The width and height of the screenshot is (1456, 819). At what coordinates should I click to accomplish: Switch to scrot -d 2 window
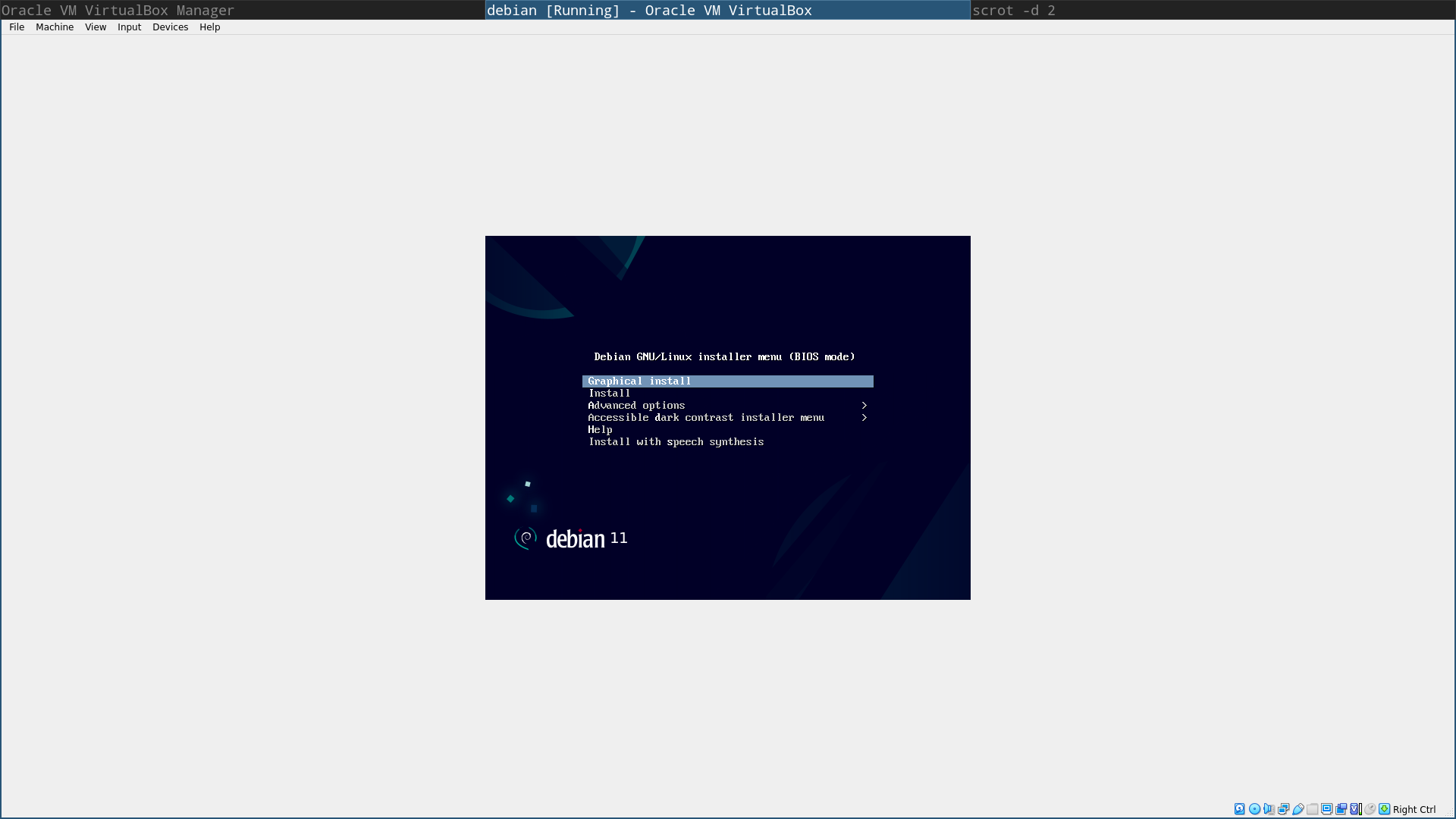pos(1213,10)
